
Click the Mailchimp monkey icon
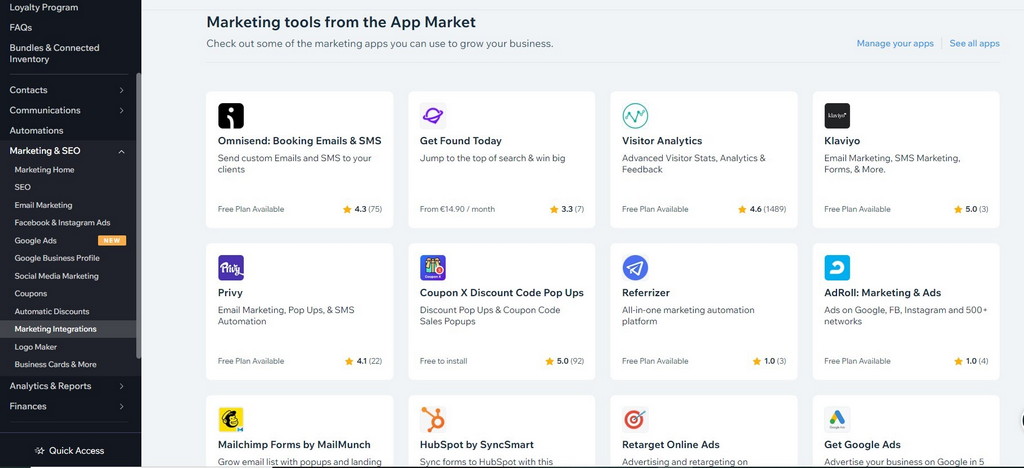point(231,420)
